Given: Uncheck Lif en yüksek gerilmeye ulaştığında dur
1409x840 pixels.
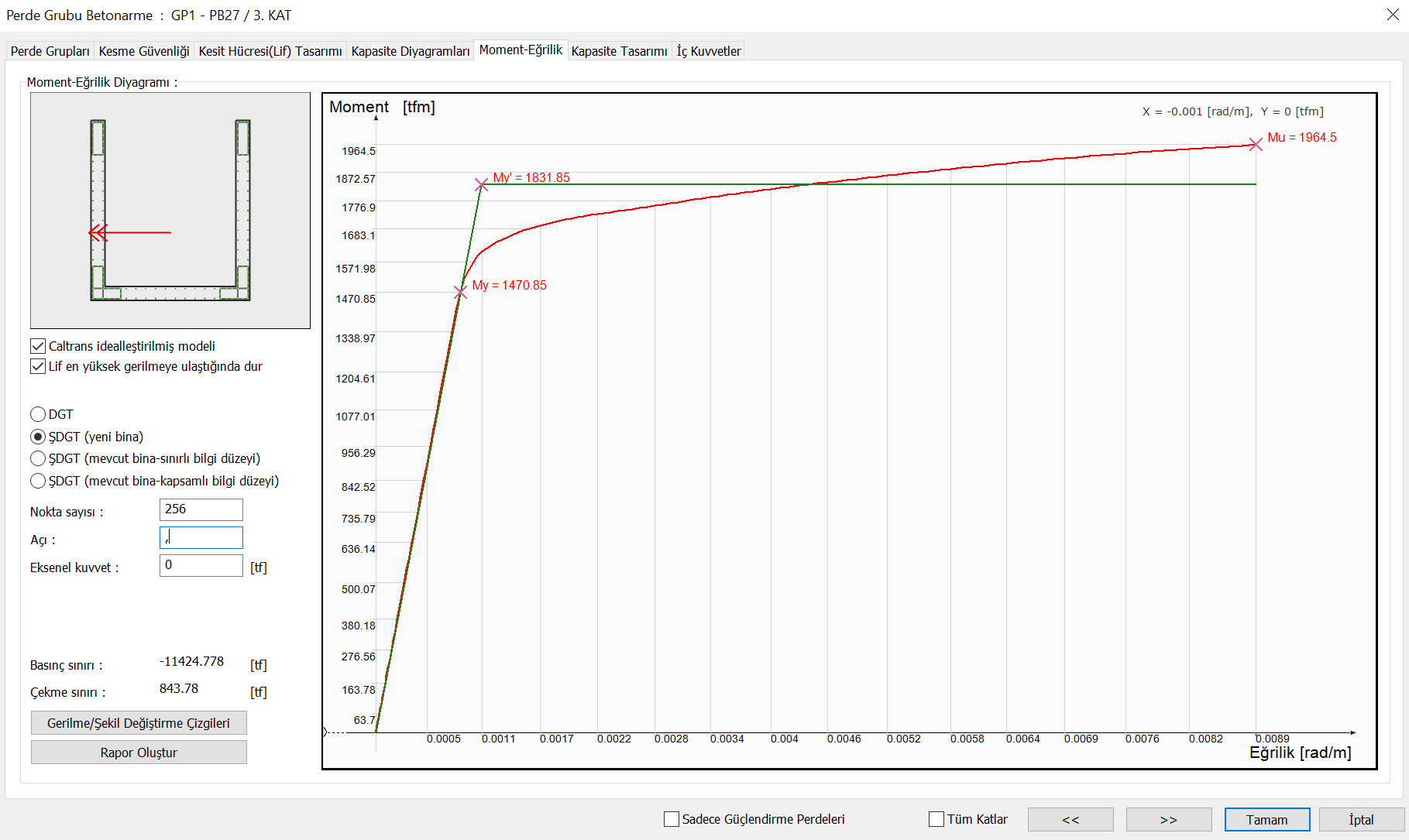Looking at the screenshot, I should pos(38,366).
